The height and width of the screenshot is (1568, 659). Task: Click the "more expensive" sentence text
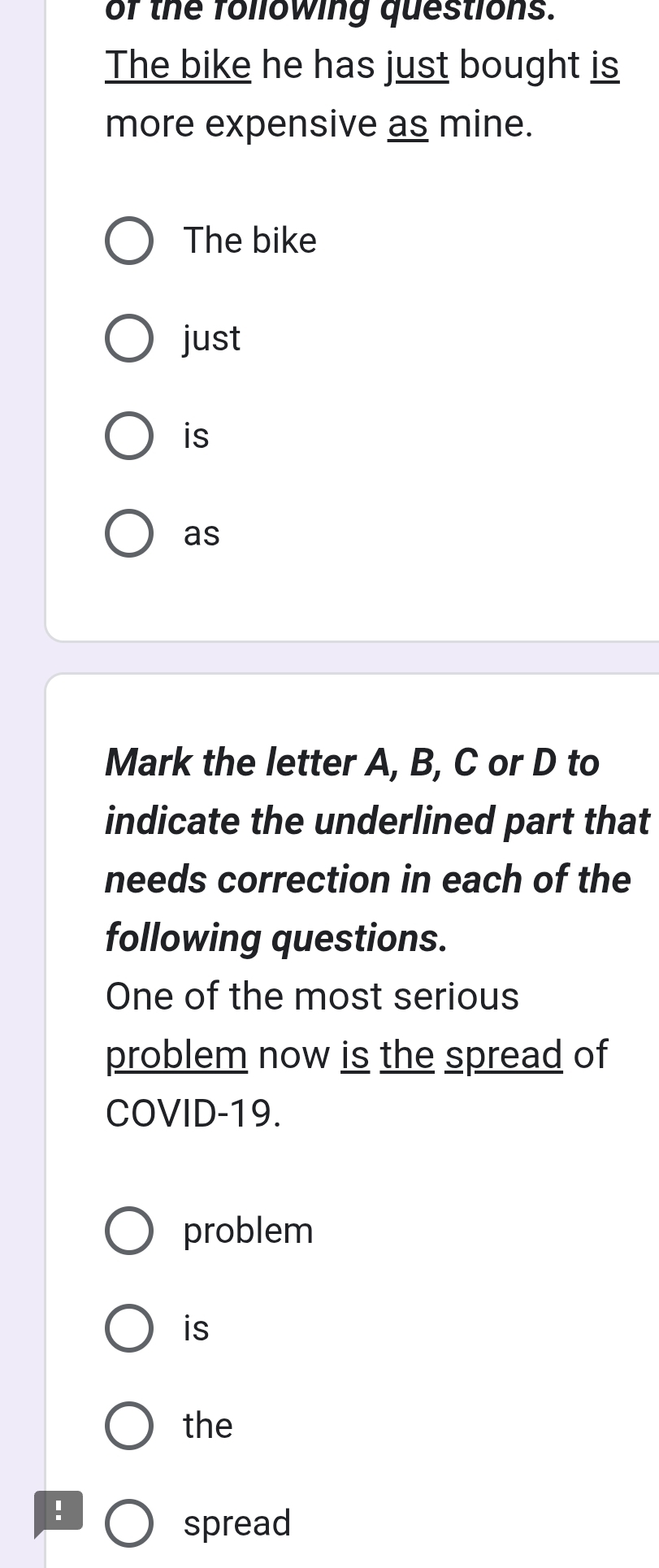241,124
